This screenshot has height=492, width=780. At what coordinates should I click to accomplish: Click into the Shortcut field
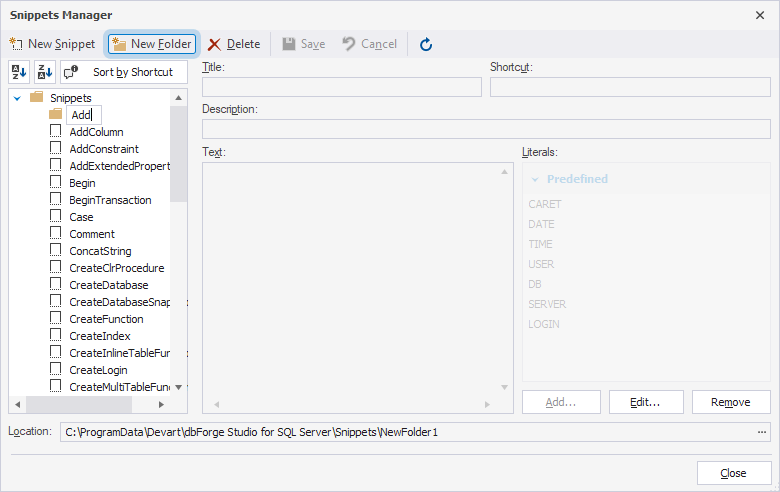click(630, 87)
